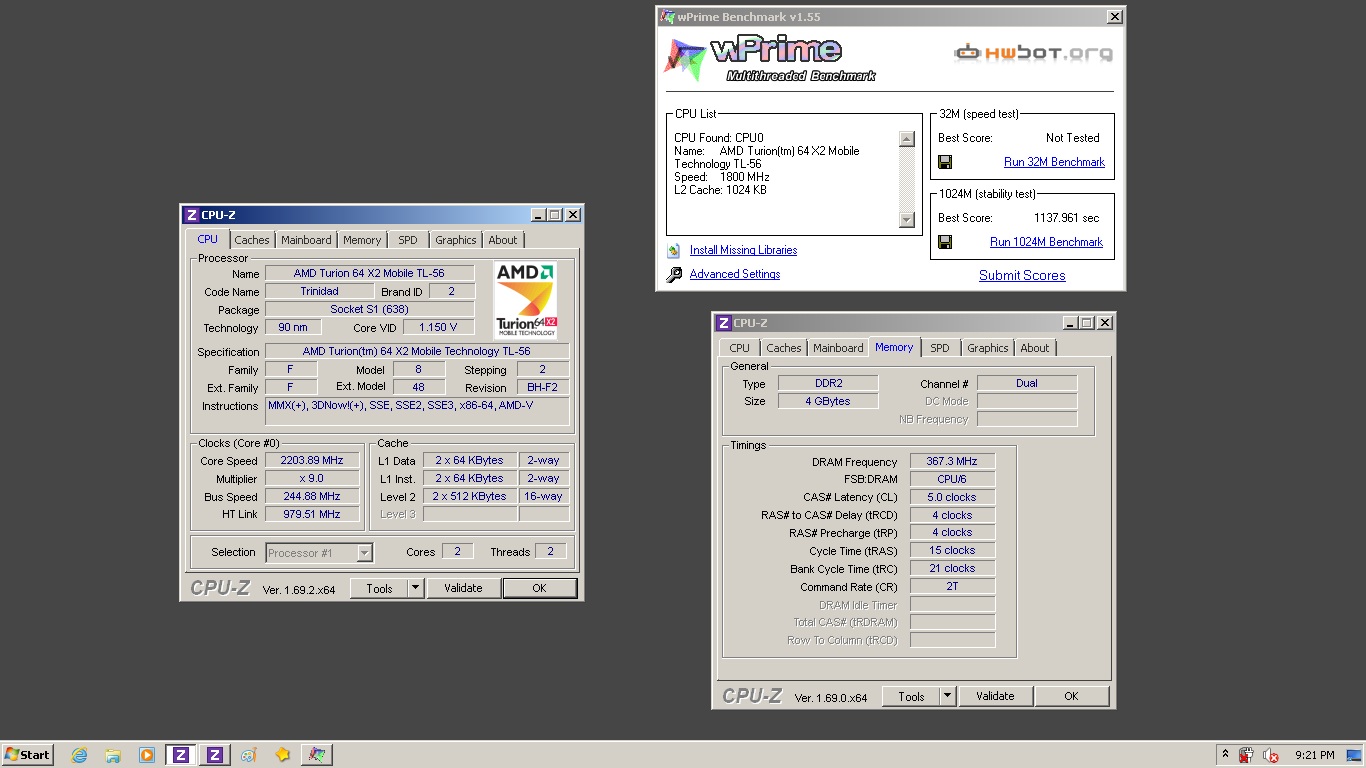Click the Code Name field Trinidad
1366x768 pixels.
click(x=319, y=292)
